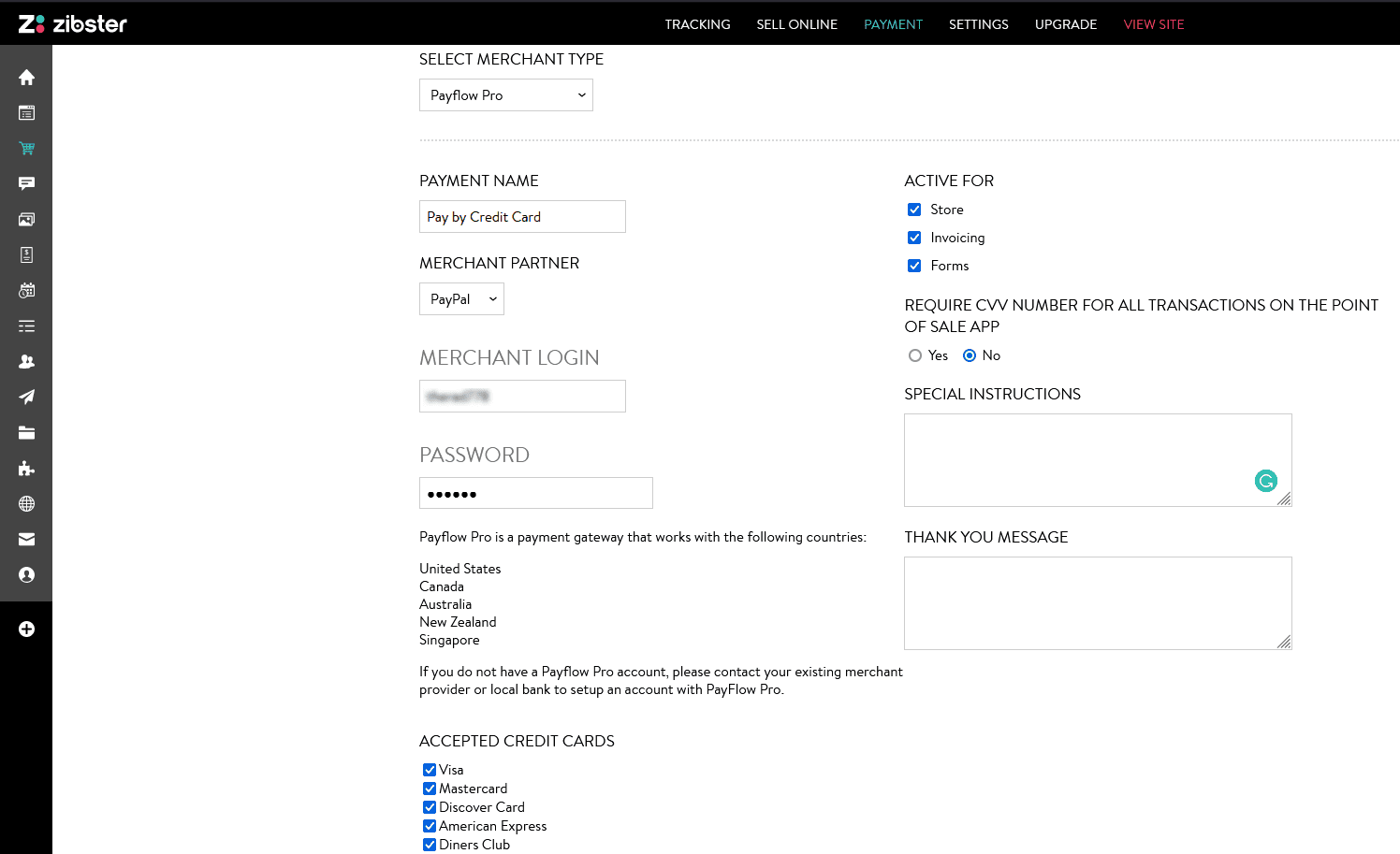1400x854 pixels.
Task: Open the photo gallery sidebar icon
Action: (26, 219)
